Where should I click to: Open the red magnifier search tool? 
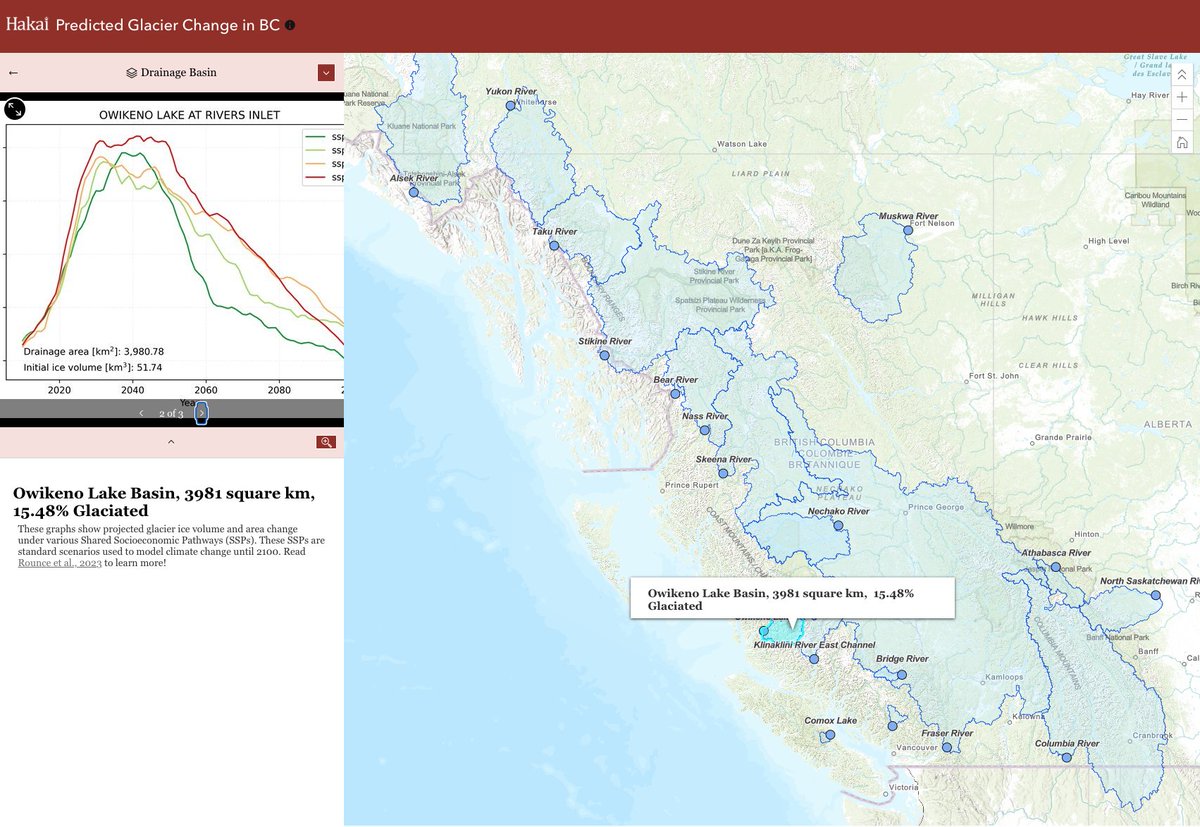(326, 441)
